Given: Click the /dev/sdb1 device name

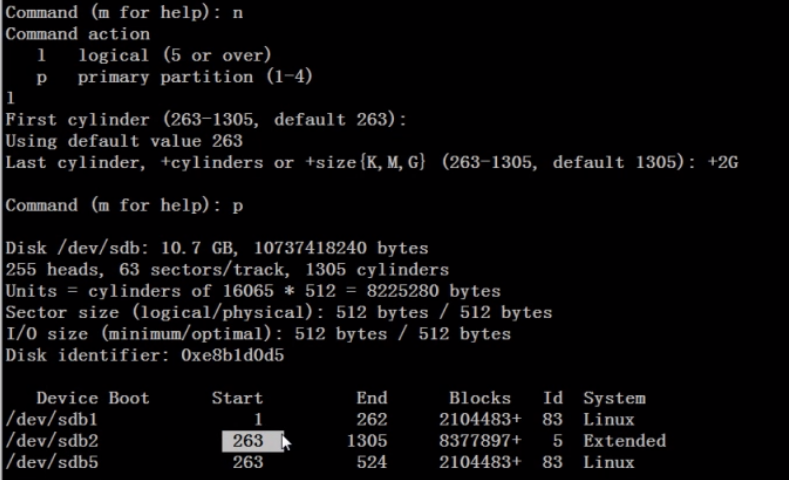Looking at the screenshot, I should point(52,420).
